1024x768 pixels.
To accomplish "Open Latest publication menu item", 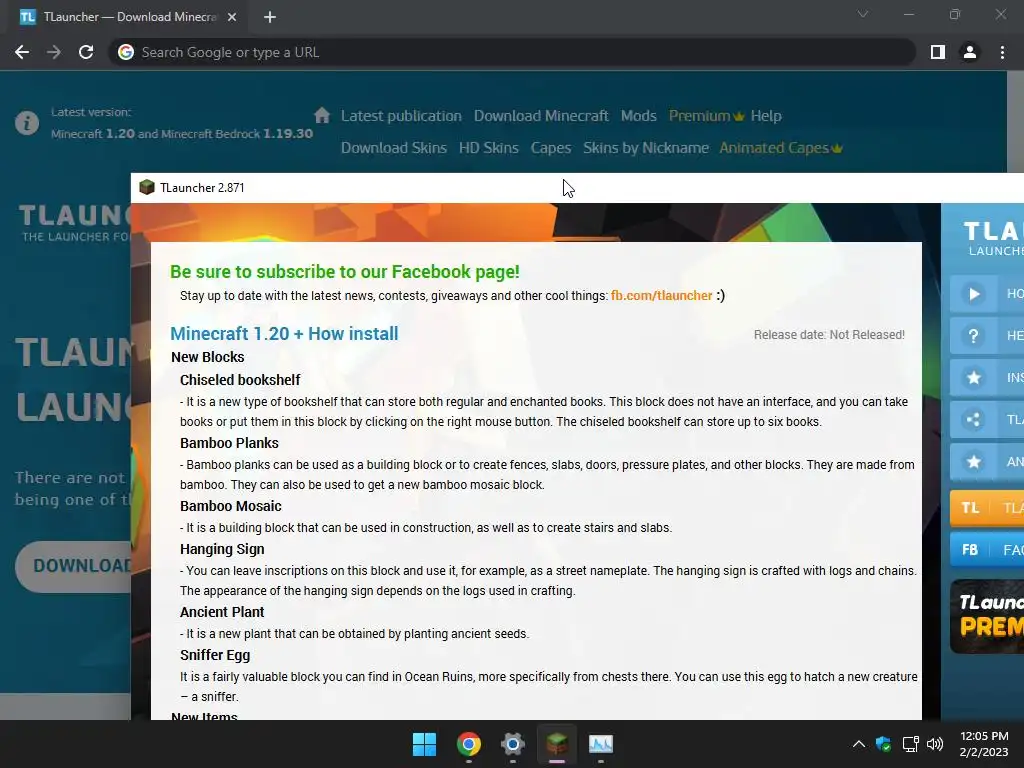I will click(401, 116).
